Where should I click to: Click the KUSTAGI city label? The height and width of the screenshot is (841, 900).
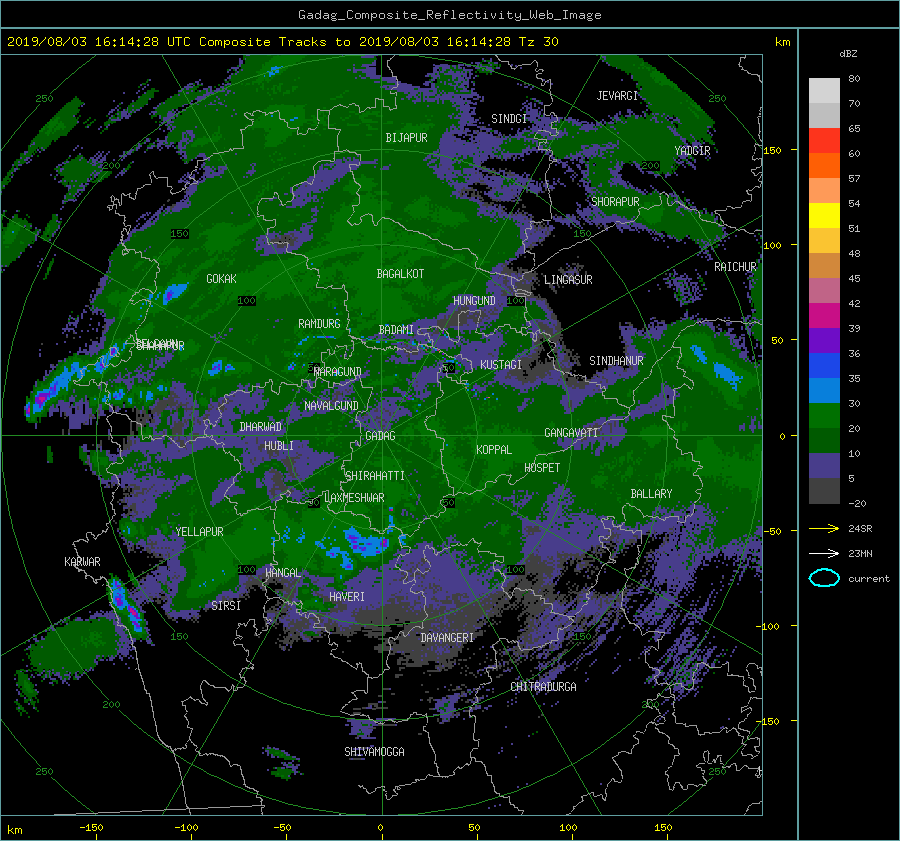501,365
